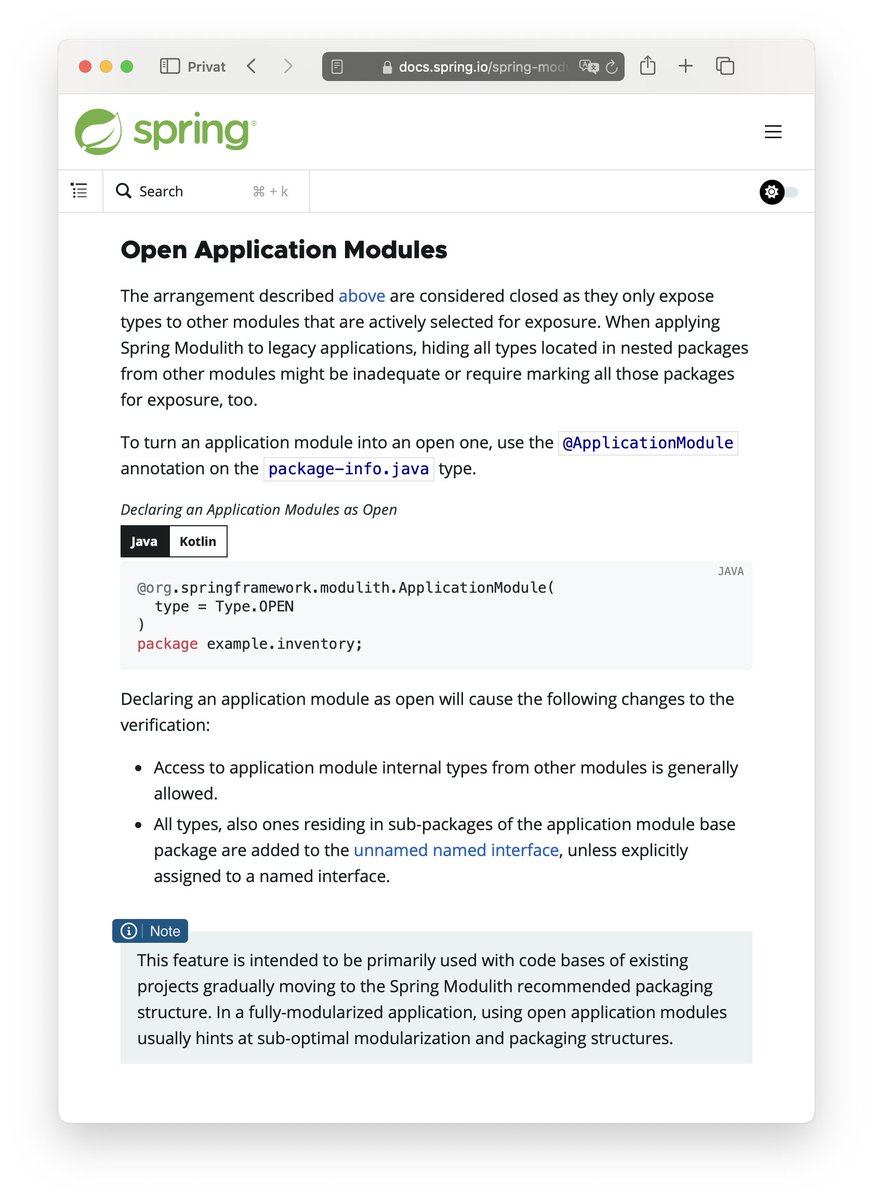Click the ⌘ + k shortcut hint
Viewport: 873px width, 1200px height.
coord(270,191)
